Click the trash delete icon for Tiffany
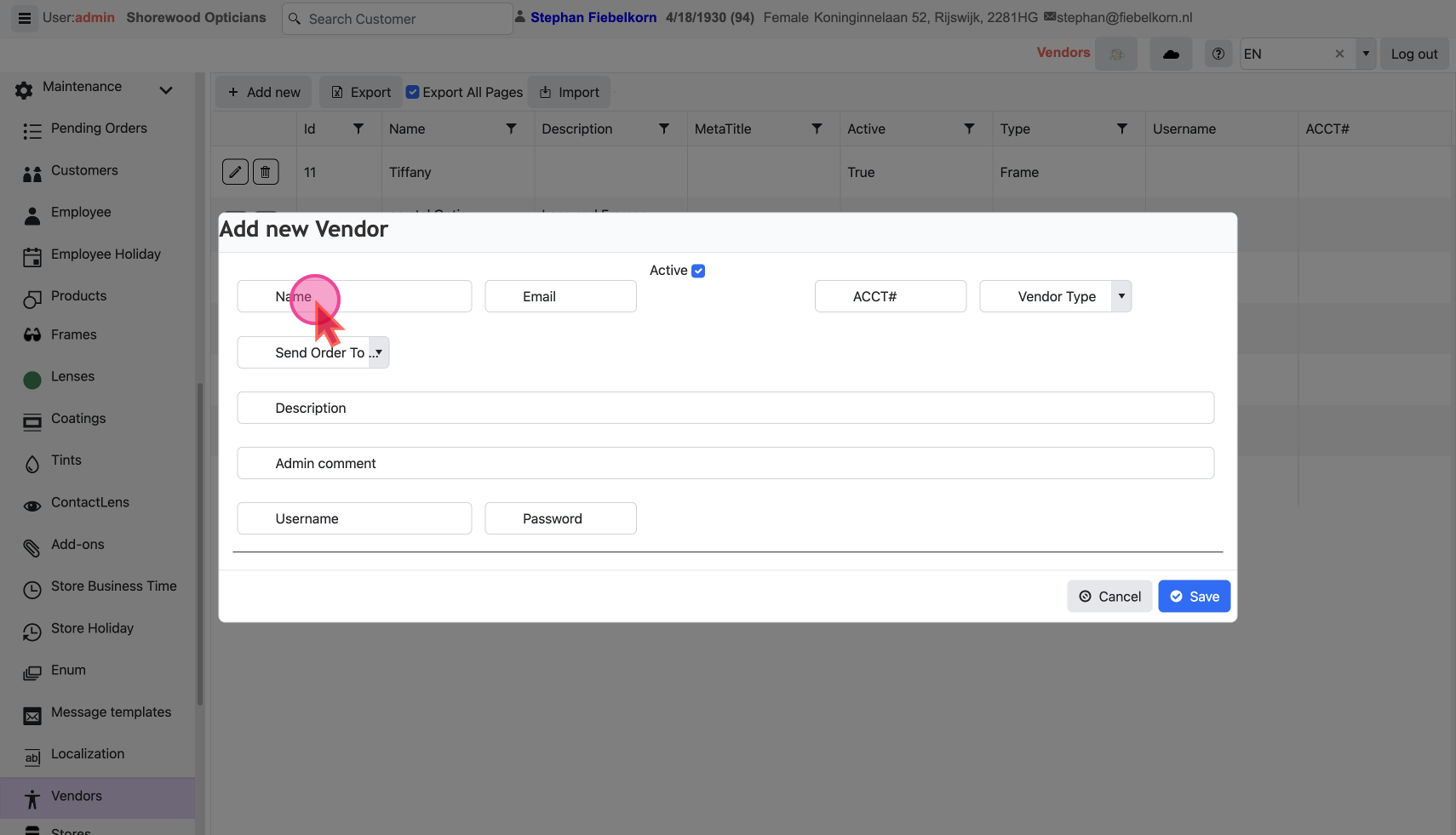 (266, 172)
